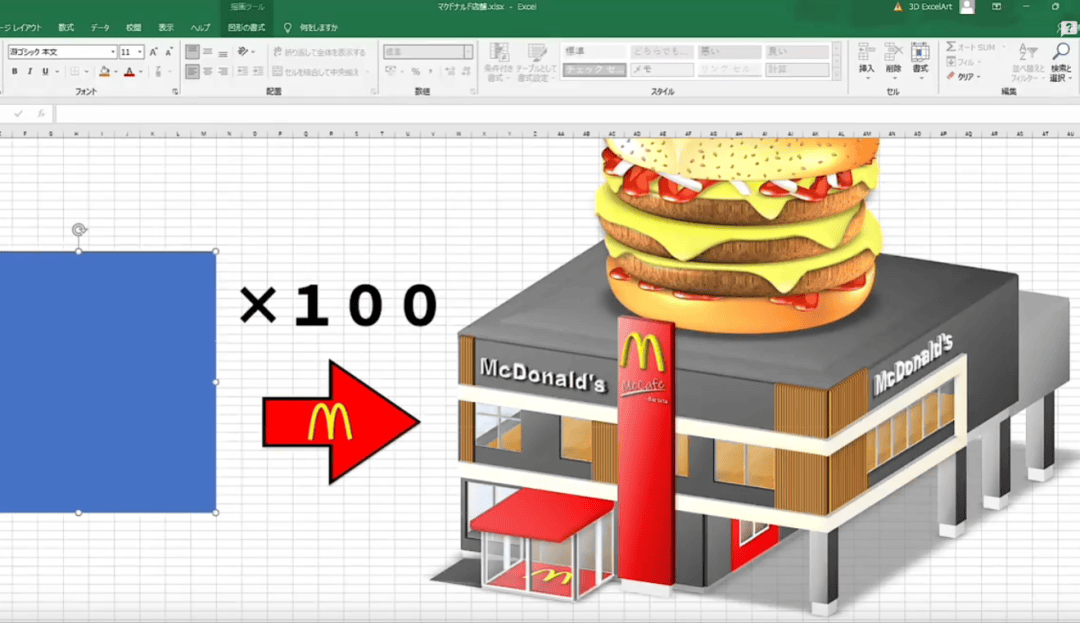This screenshot has width=1080, height=623.
Task: Apply comma style number format
Action: (x=431, y=72)
